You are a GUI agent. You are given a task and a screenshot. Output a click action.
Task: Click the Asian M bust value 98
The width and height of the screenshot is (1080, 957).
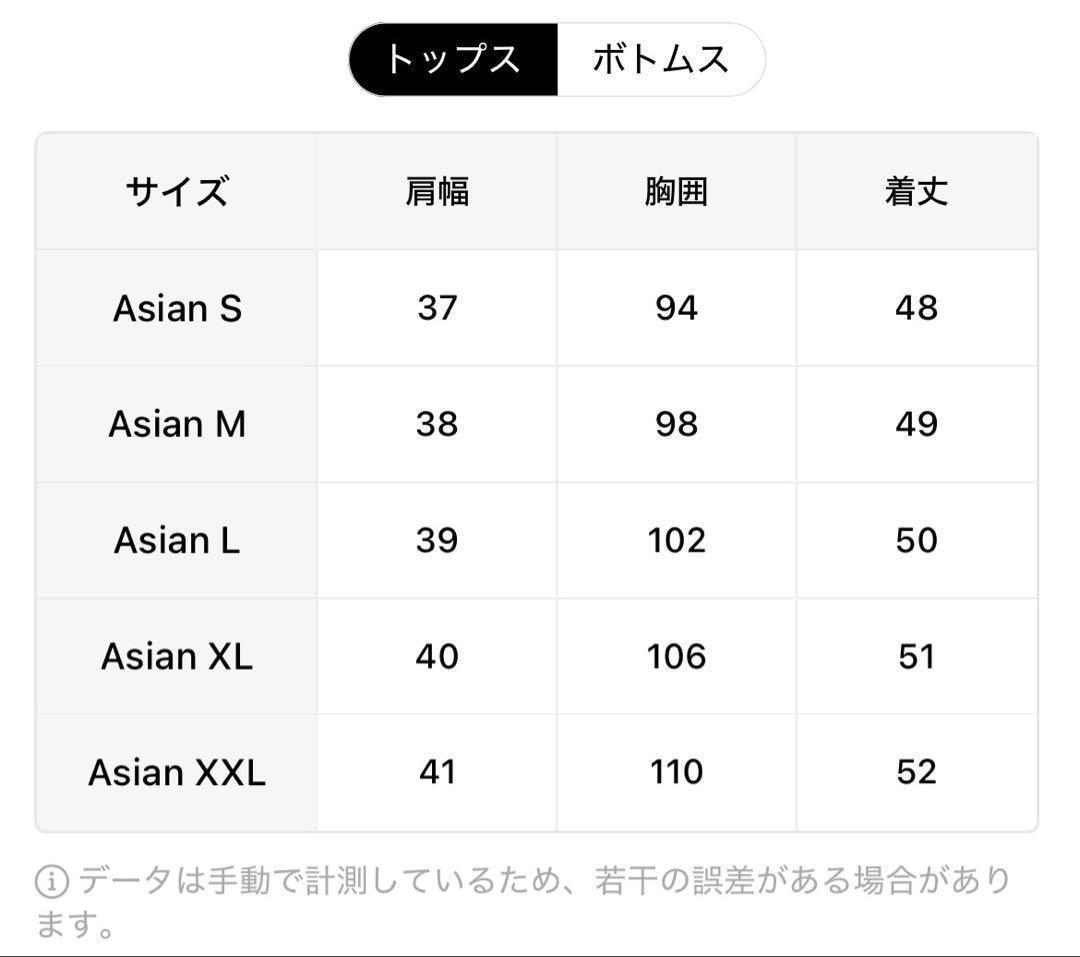tap(676, 424)
